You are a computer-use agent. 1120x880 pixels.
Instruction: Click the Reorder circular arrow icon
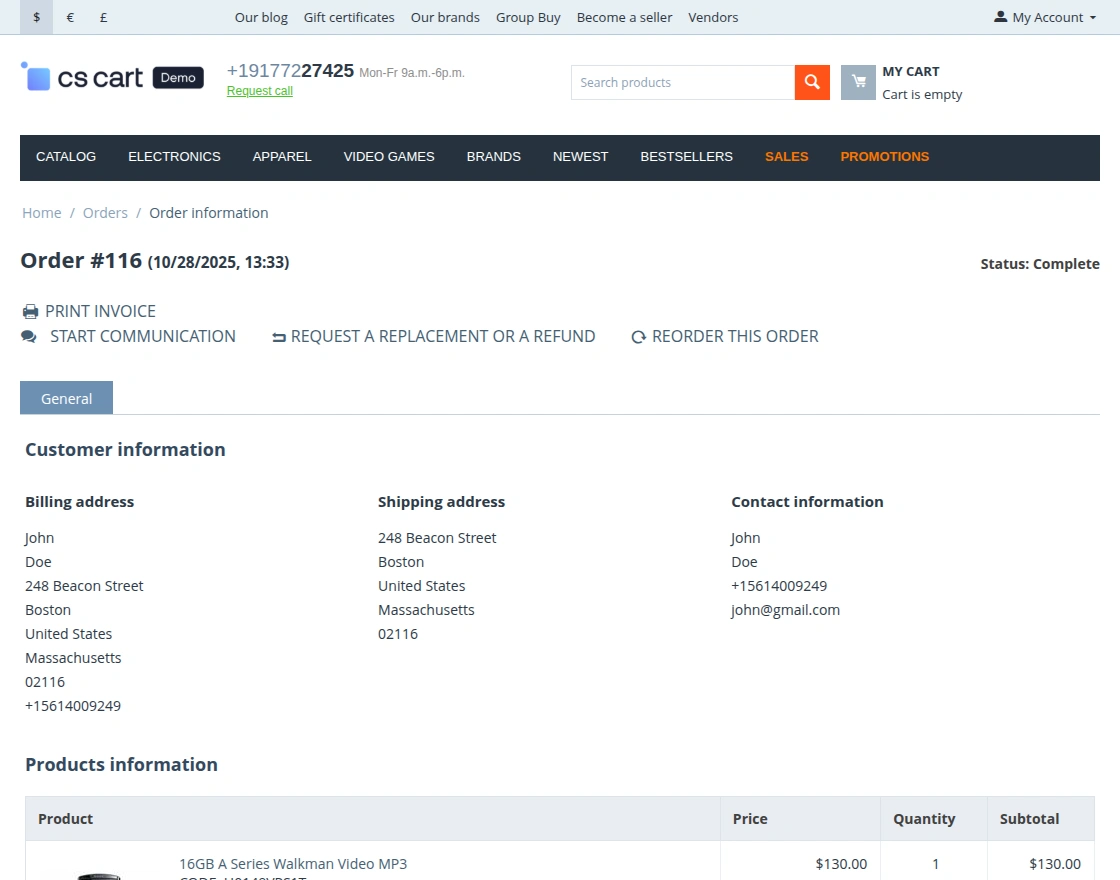click(638, 336)
